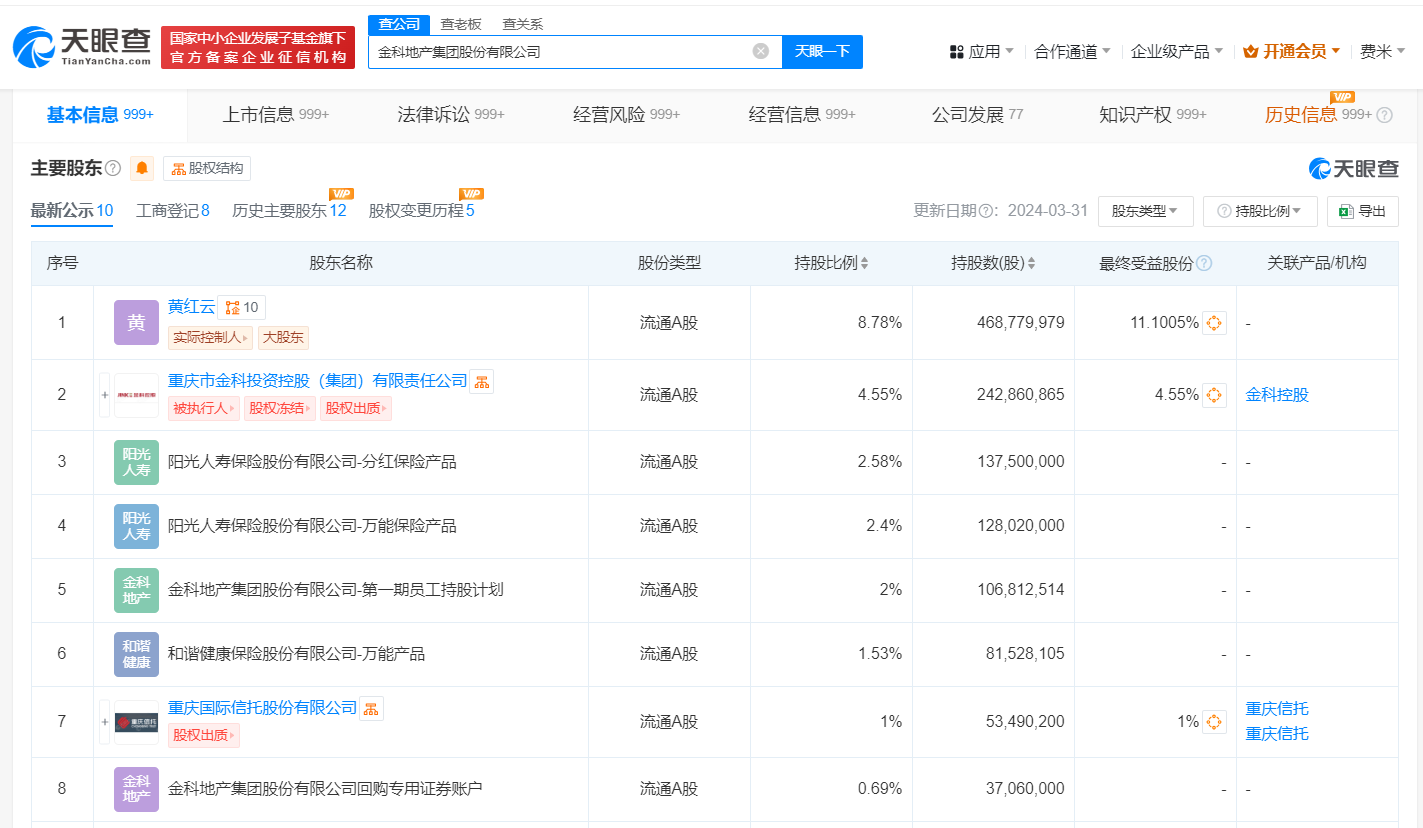Toggle sorting on 持股比例 column
The width and height of the screenshot is (1423, 828).
coord(862,262)
